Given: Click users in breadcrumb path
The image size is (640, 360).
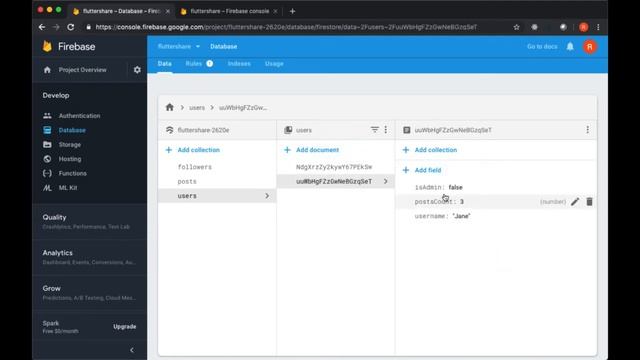Looking at the screenshot, I should tap(197, 108).
